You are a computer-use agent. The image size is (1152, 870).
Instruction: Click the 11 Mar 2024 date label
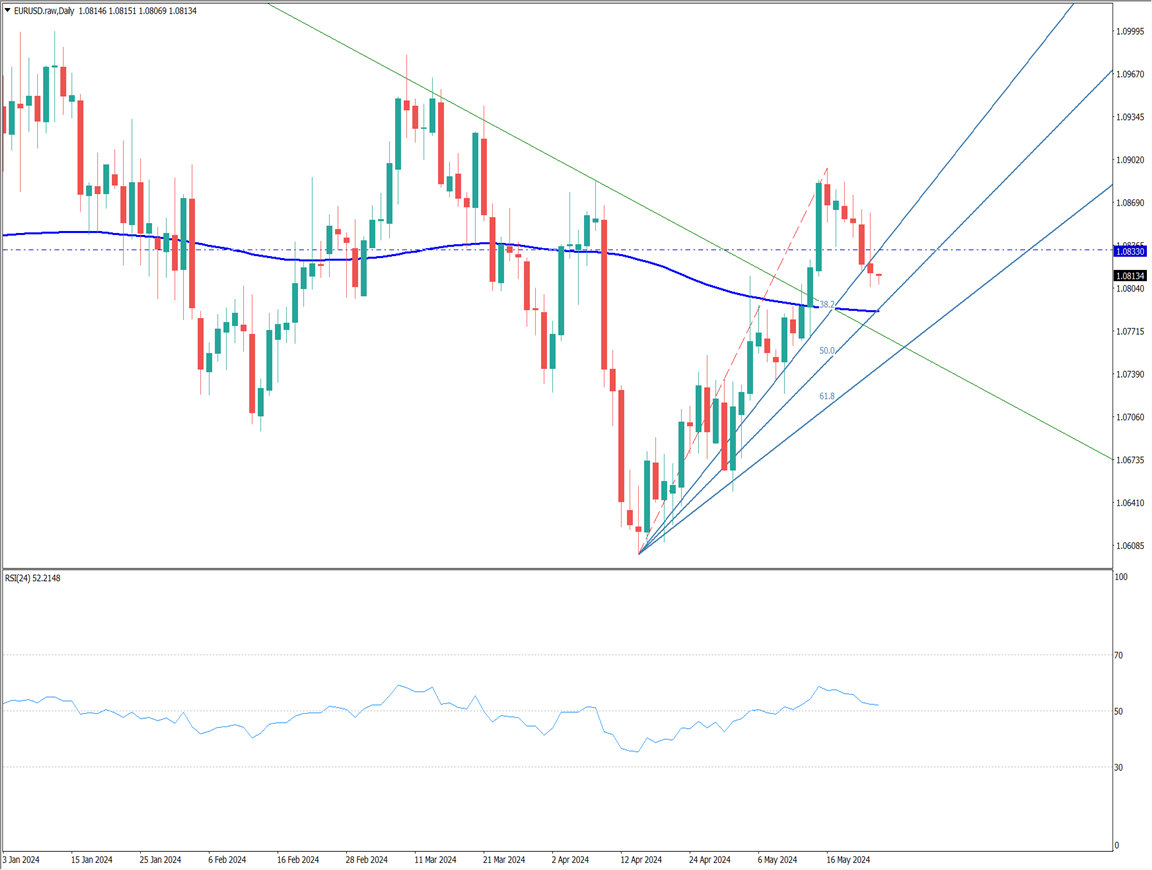pos(437,859)
